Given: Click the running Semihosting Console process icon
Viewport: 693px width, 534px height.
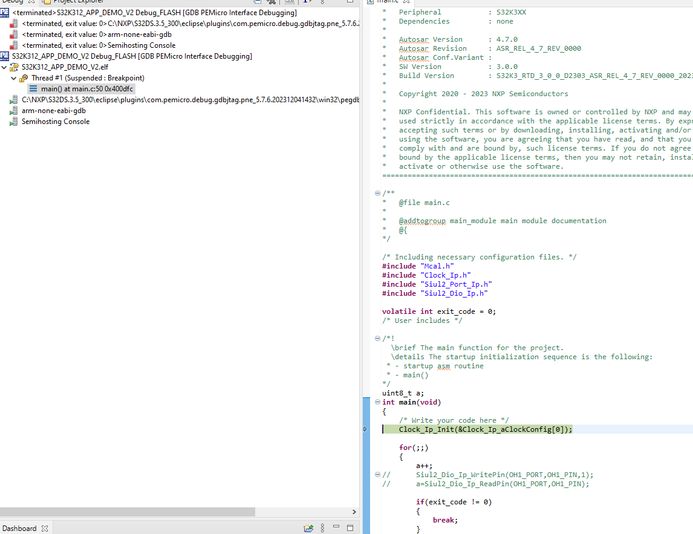Looking at the screenshot, I should pyautogui.click(x=14, y=122).
